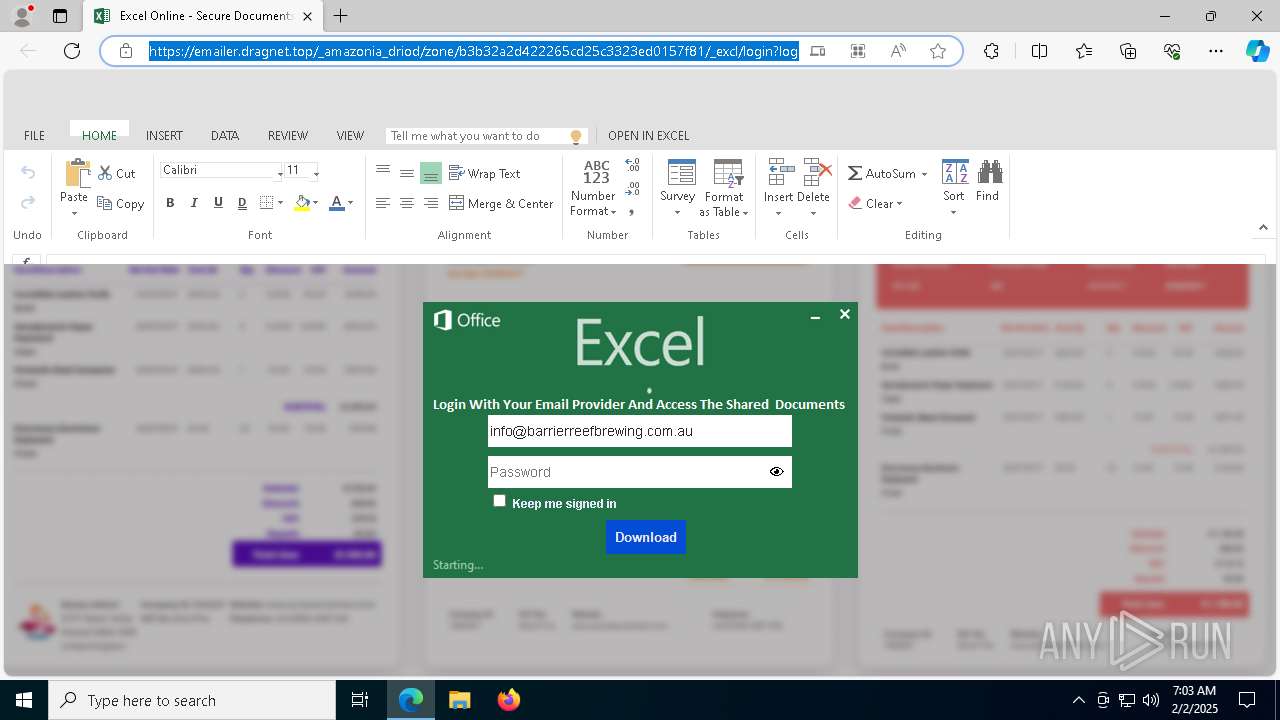Toggle Underline formatting

tap(218, 203)
